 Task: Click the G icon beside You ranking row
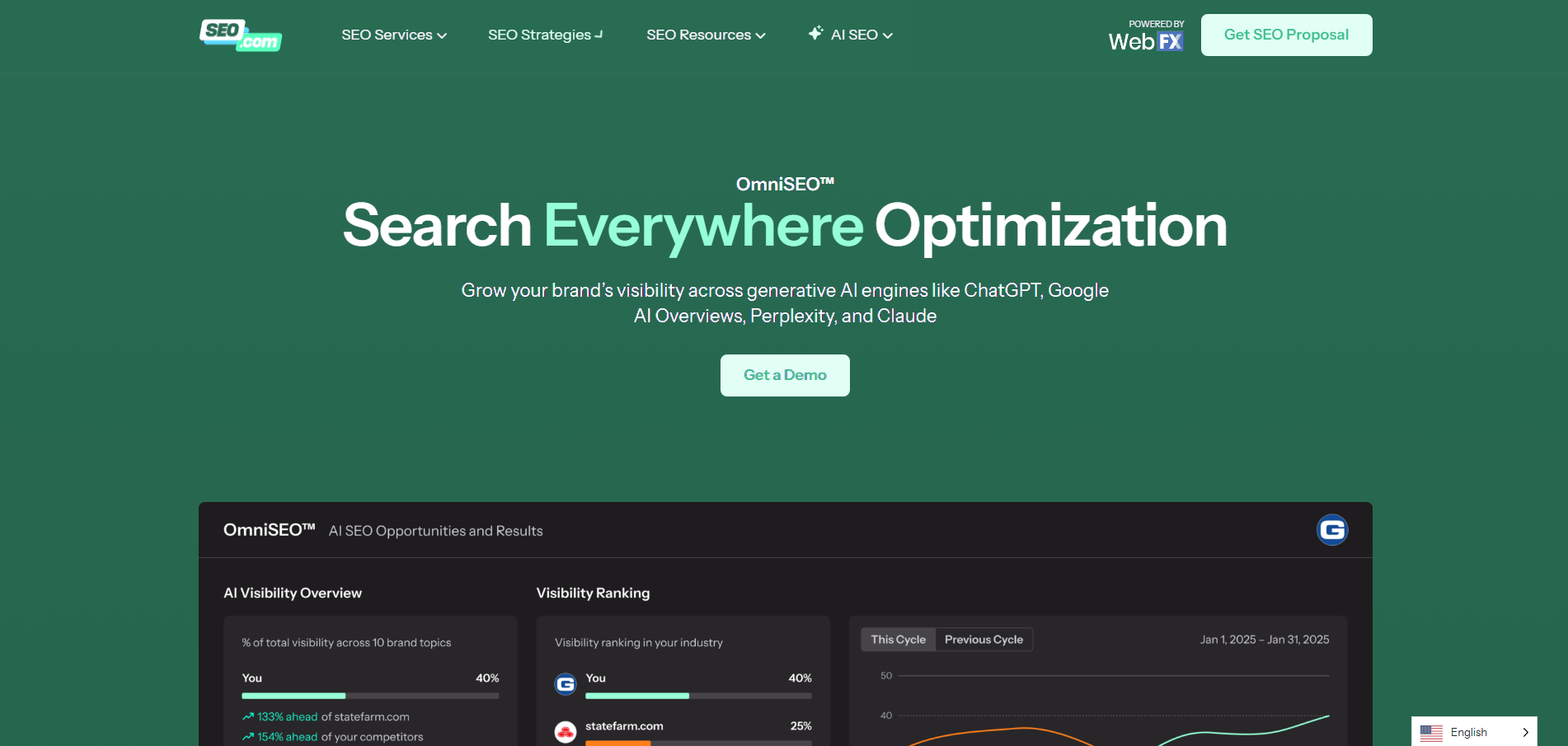tap(566, 683)
